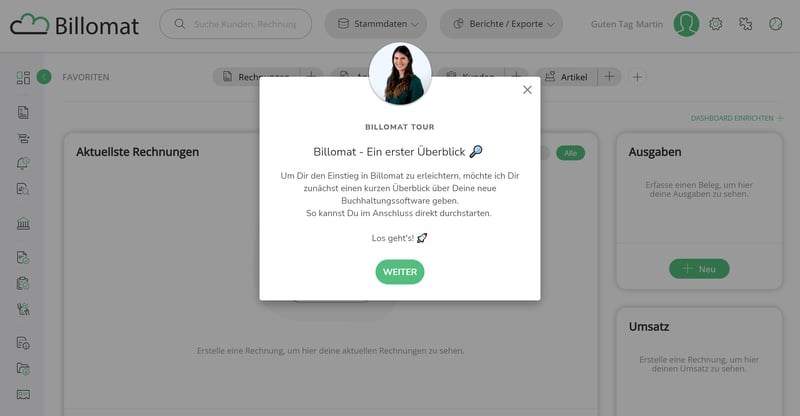Close the Billomat Tour popup
Screen dimensions: 800x416
point(527,90)
